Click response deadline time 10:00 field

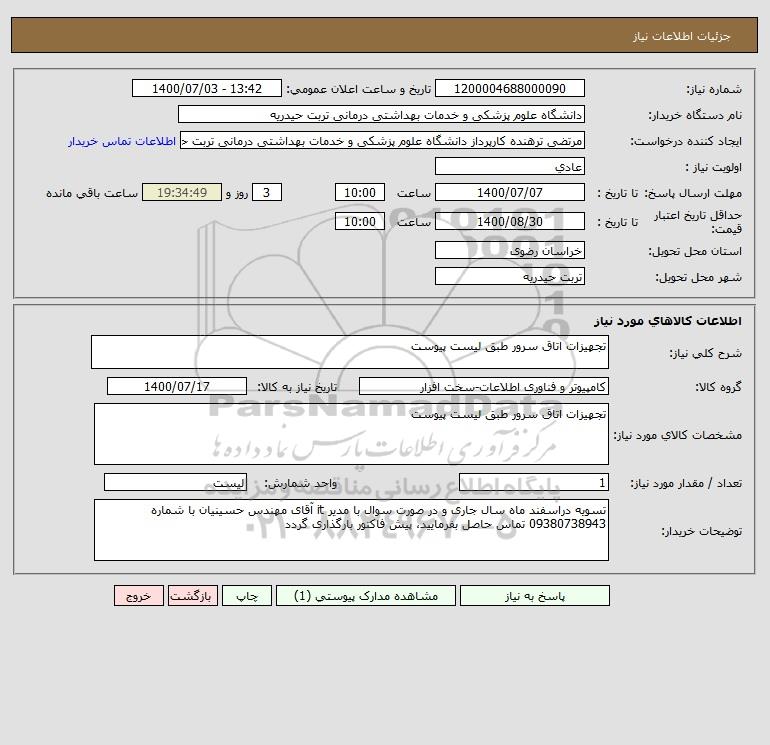tap(360, 193)
